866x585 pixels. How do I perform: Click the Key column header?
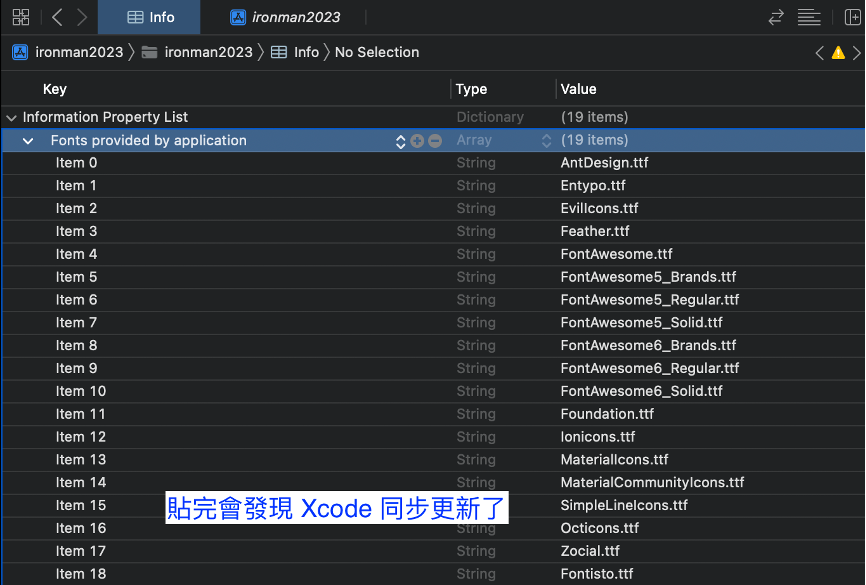pyautogui.click(x=55, y=89)
